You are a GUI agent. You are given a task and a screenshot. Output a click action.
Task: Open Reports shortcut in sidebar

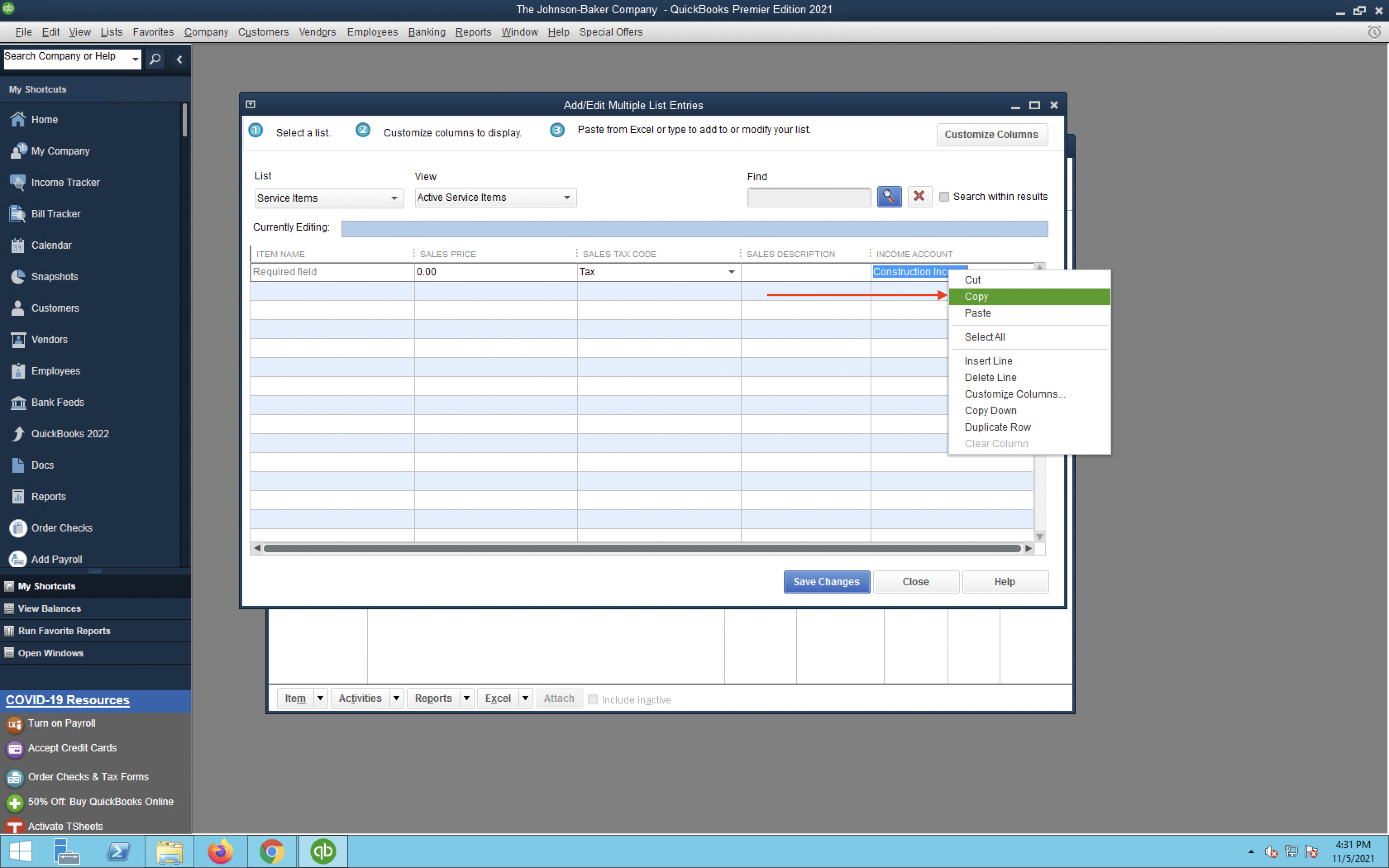coord(48,496)
